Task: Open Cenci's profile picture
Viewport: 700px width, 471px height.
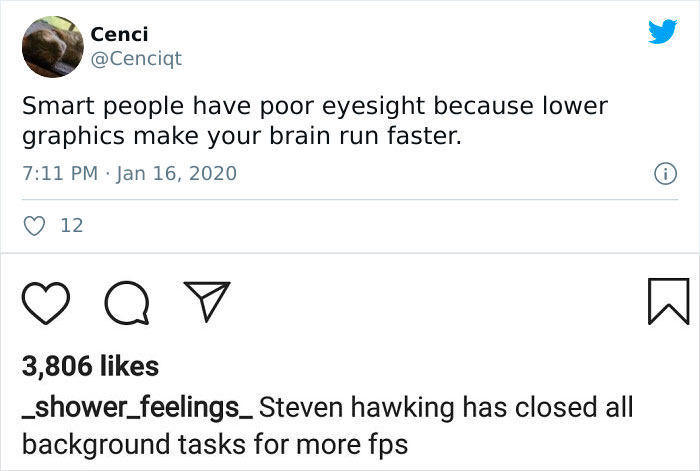Action: [x=52, y=45]
